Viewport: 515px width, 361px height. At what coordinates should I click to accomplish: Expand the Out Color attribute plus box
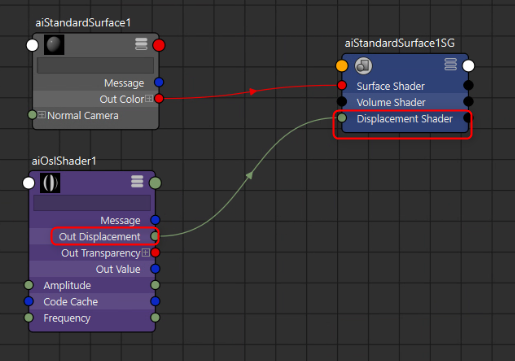click(x=149, y=99)
